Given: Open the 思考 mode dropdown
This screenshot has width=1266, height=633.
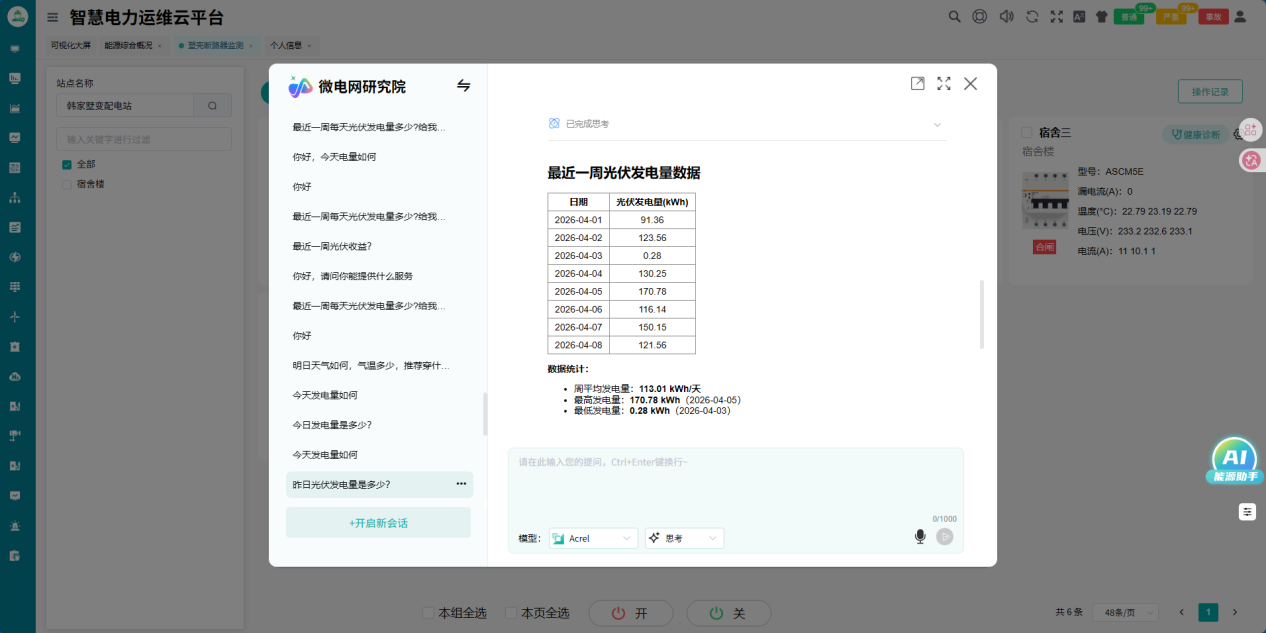Looking at the screenshot, I should [684, 538].
